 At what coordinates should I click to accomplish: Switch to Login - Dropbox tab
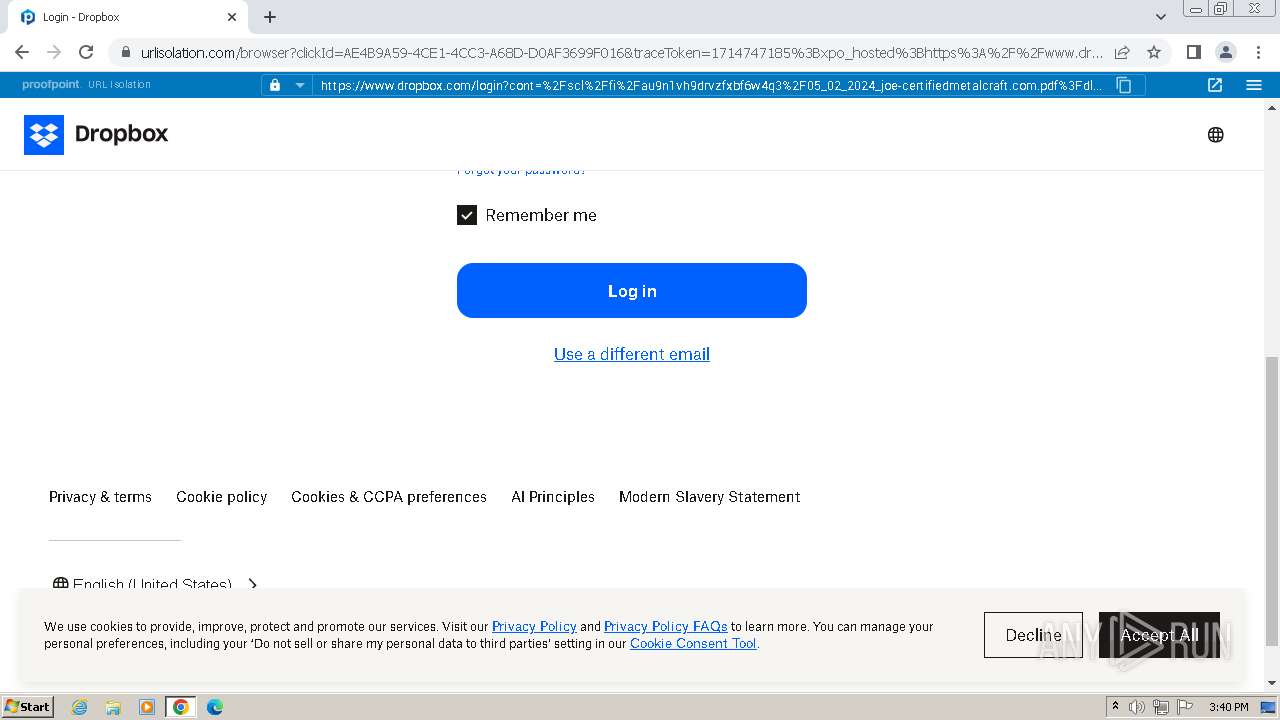tap(130, 17)
